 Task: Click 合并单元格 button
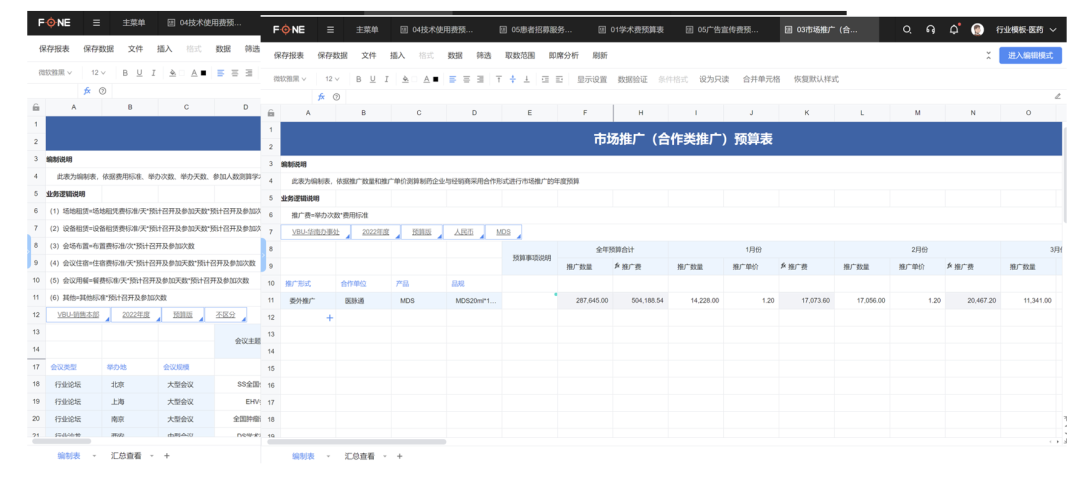pos(761,79)
